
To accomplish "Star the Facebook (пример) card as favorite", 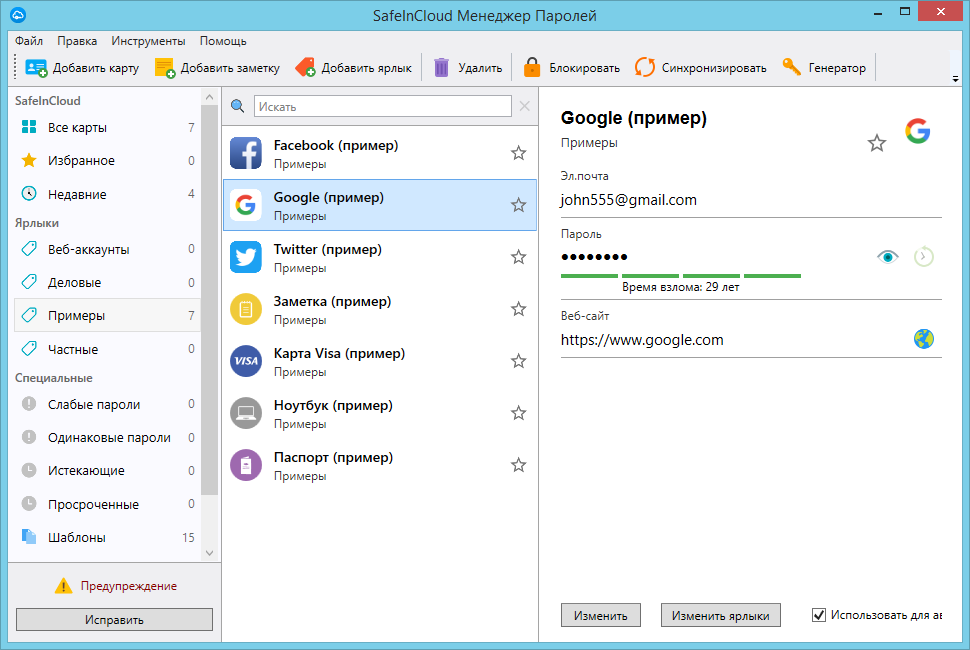I will pos(518,153).
